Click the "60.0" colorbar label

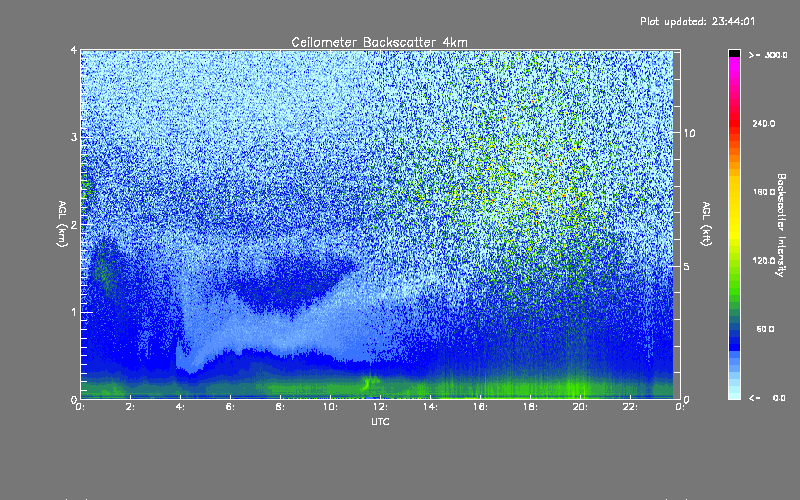[x=765, y=329]
